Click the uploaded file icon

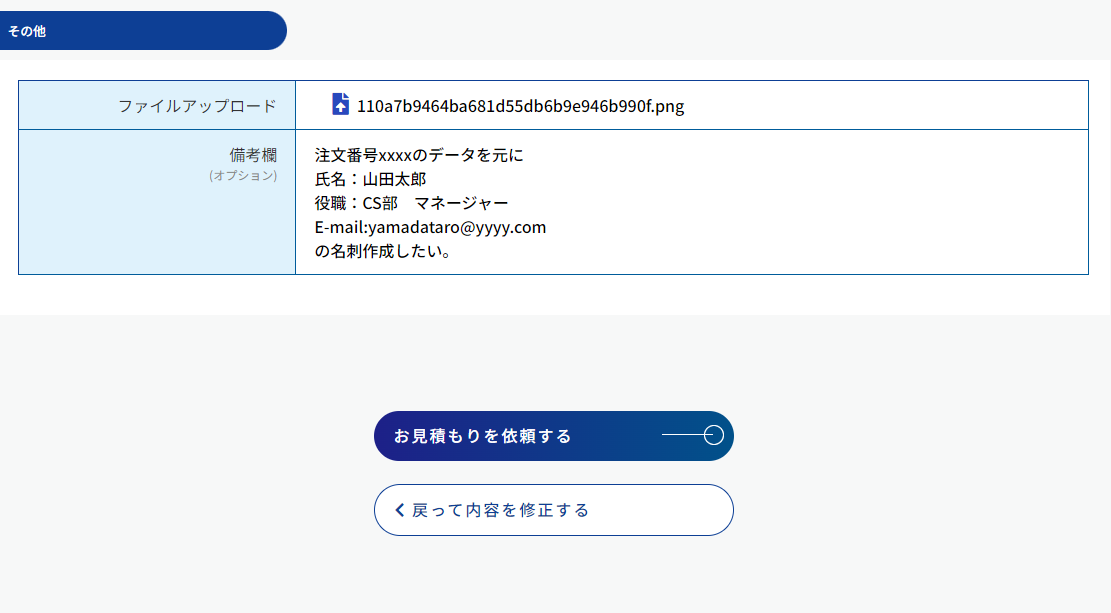(x=340, y=104)
